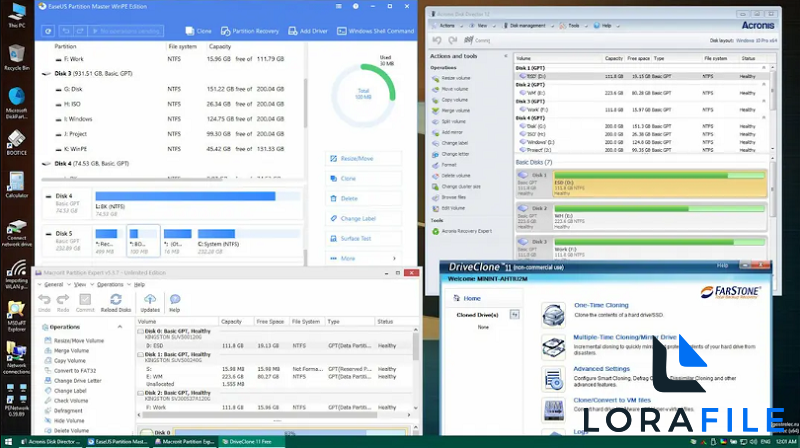
Task: Choose Resize volume in Acronis operations
Action: 451,78
